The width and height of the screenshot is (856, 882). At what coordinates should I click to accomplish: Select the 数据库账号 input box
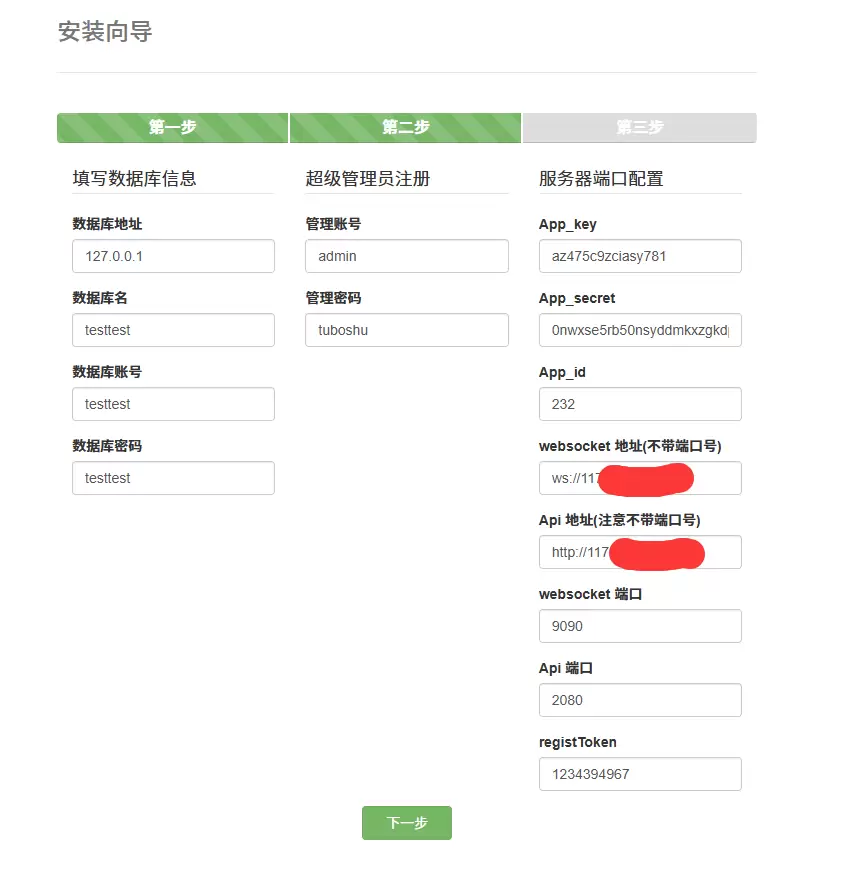pos(173,404)
